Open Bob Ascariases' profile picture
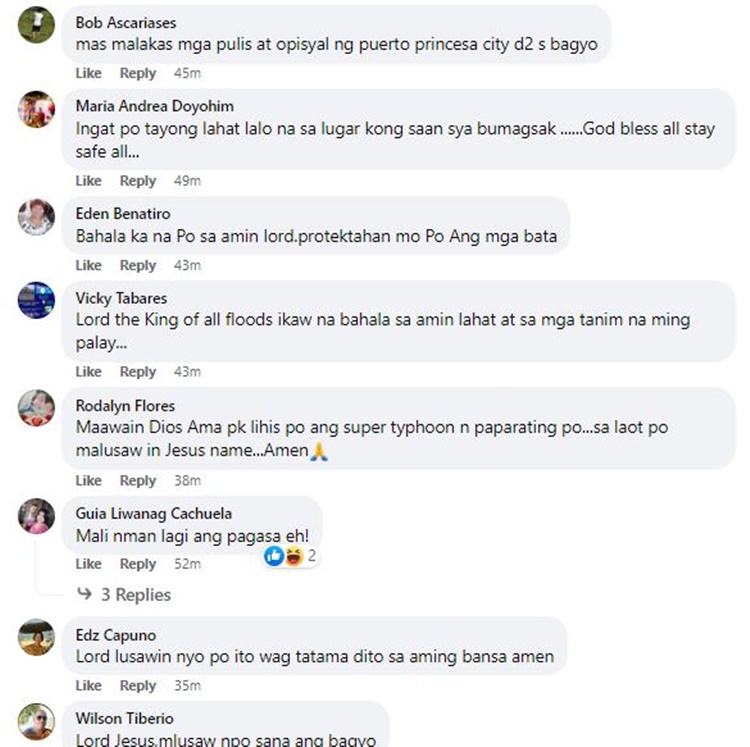Image resolution: width=750 pixels, height=747 pixels. (36, 25)
